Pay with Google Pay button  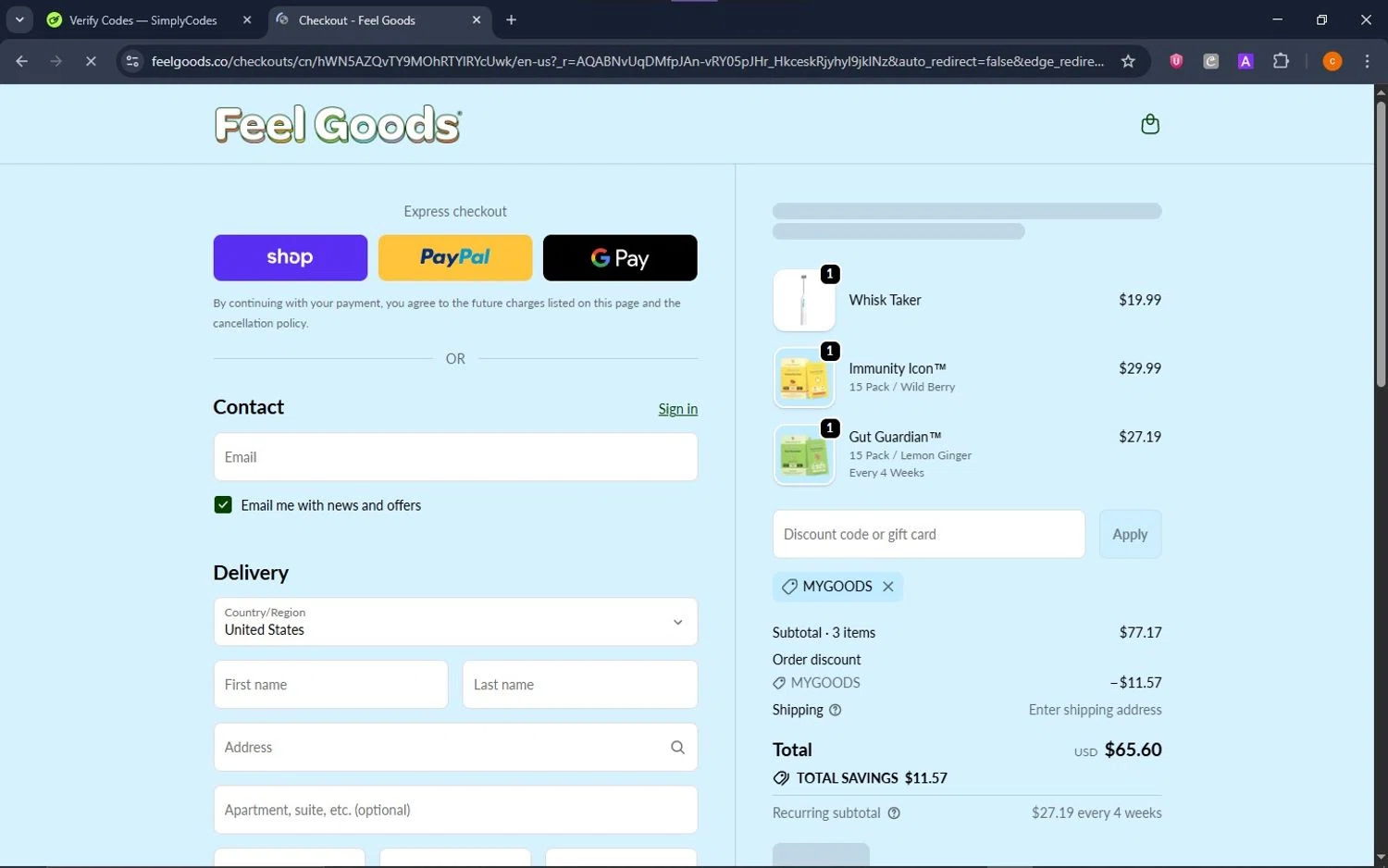point(620,257)
